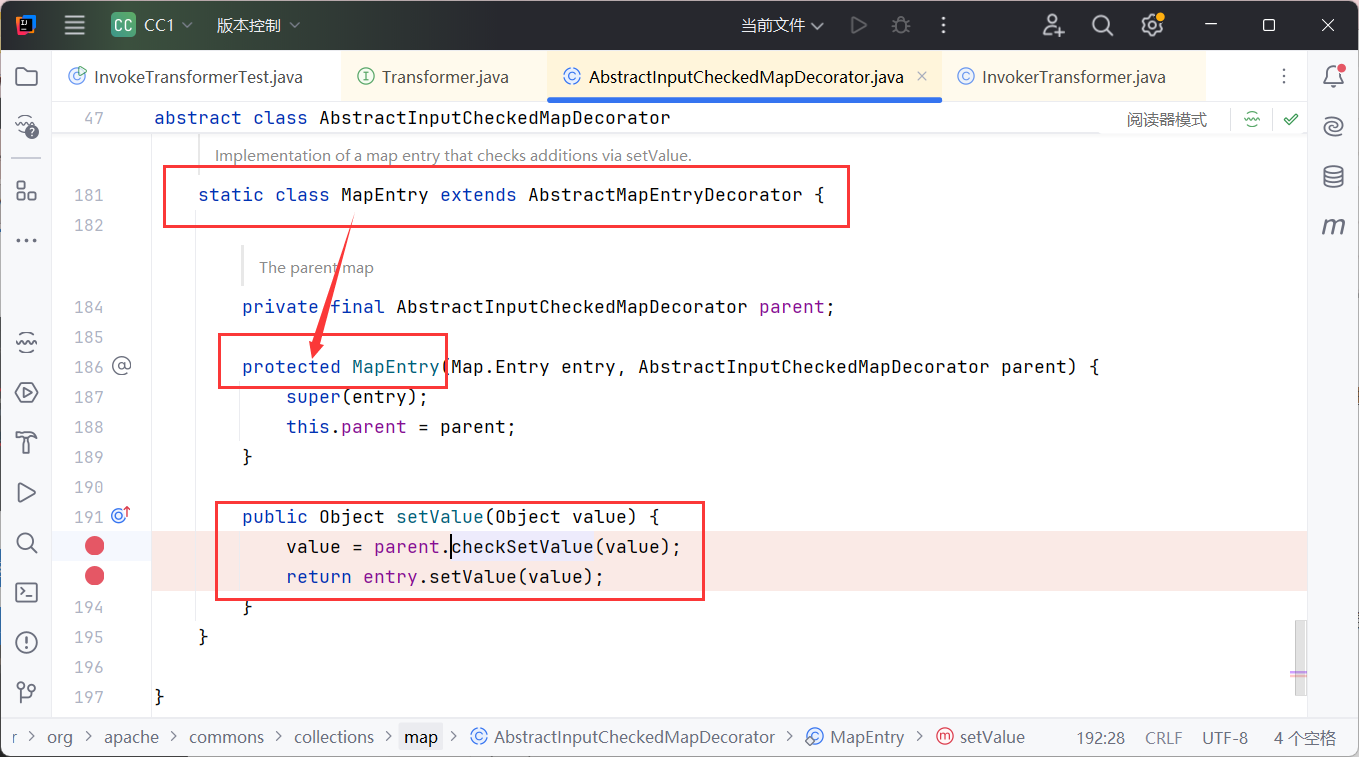Open the Terminal tool window
Viewport: 1359px width, 757px height.
coord(27,592)
